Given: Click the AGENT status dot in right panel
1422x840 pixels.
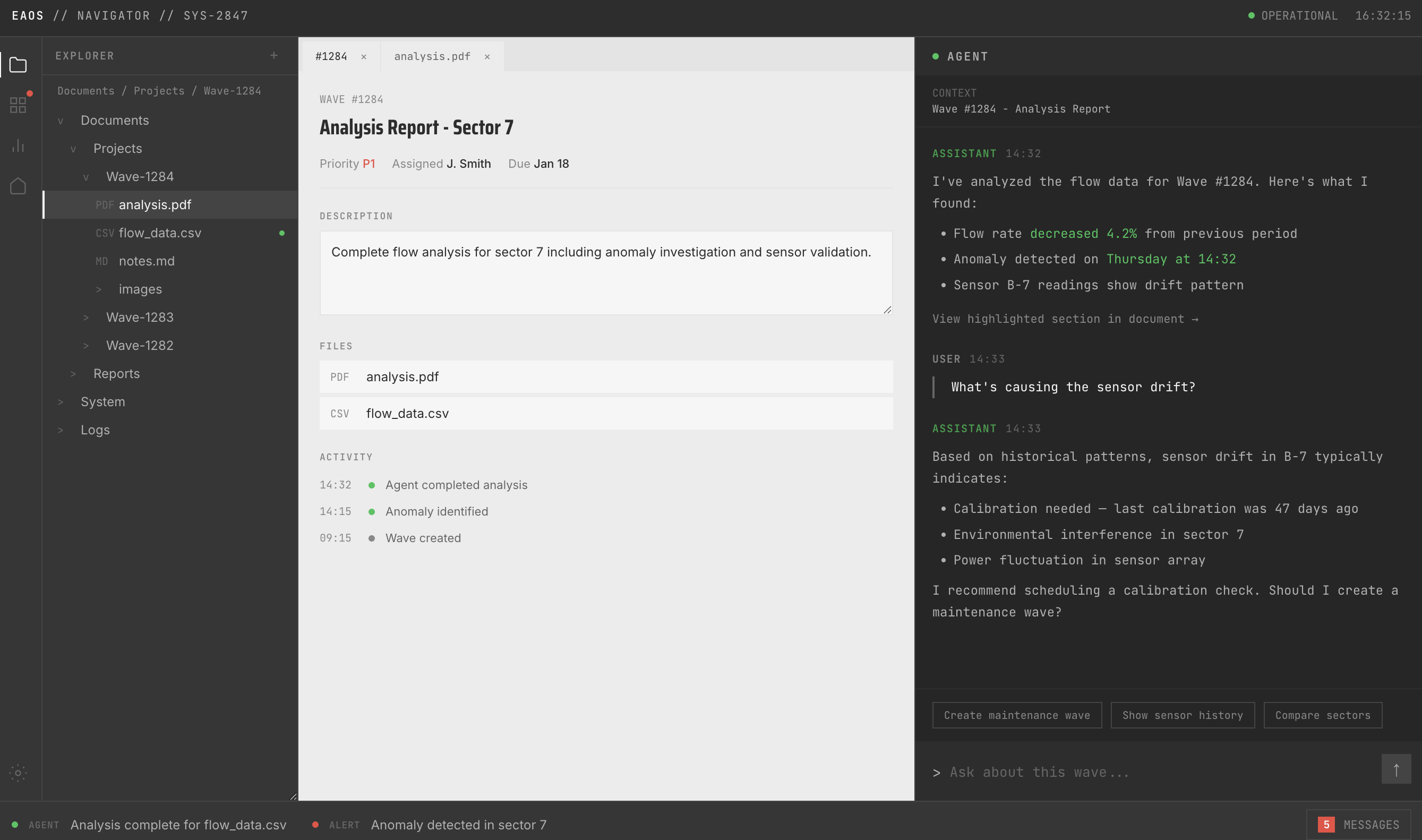Looking at the screenshot, I should point(937,56).
